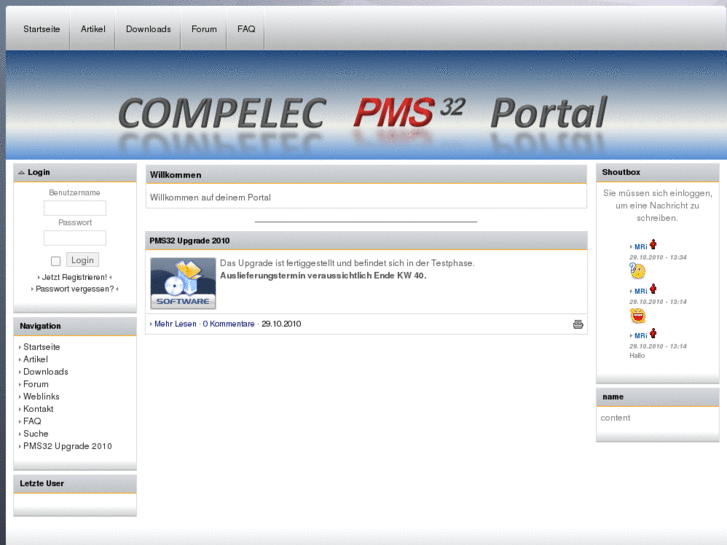This screenshot has width=727, height=545.
Task: Open the Startseite tab in top menu
Action: pos(42,29)
